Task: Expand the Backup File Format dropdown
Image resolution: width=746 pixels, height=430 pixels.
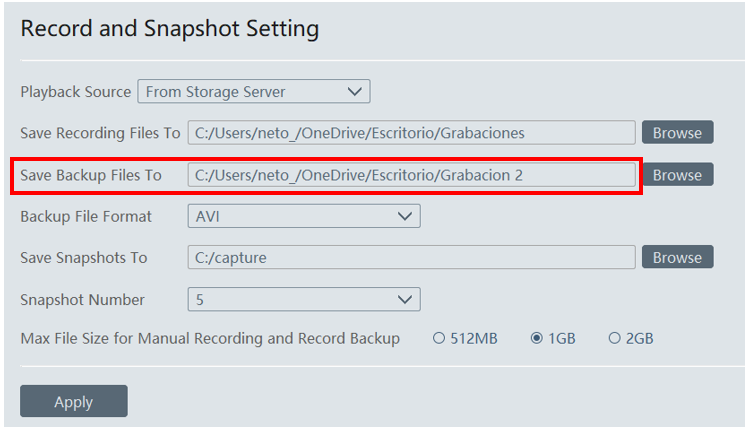Action: point(304,216)
